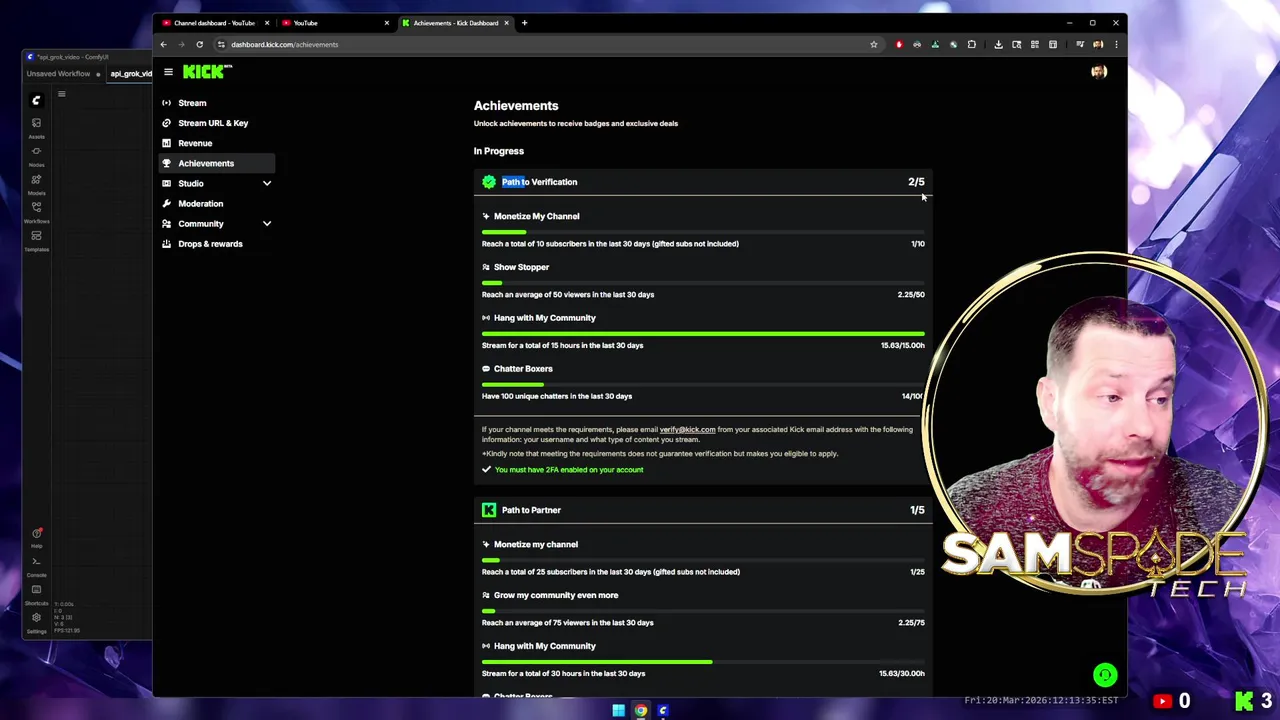Select Achievements in the sidebar
The width and height of the screenshot is (1280, 720).
216,163
